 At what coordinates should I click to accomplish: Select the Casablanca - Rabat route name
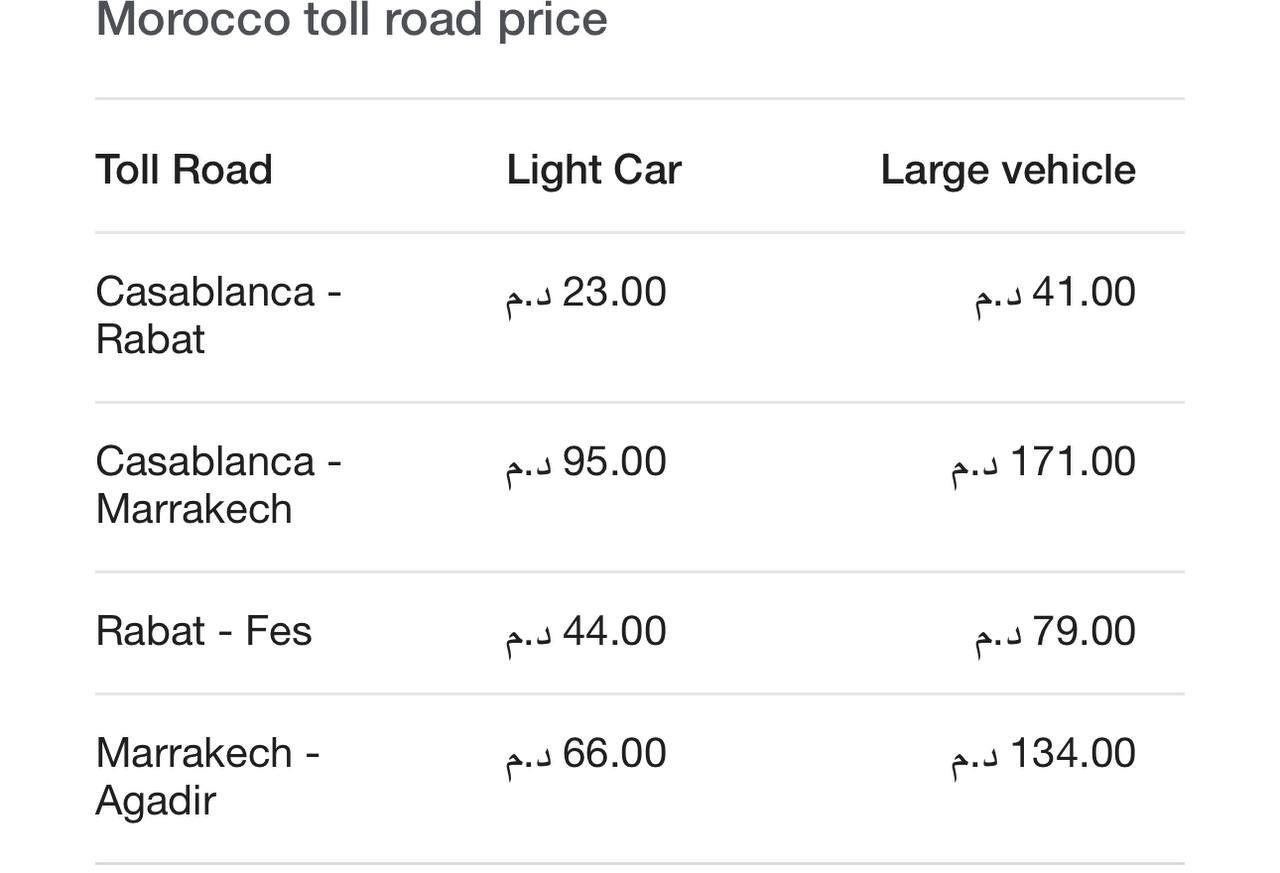[x=218, y=315]
